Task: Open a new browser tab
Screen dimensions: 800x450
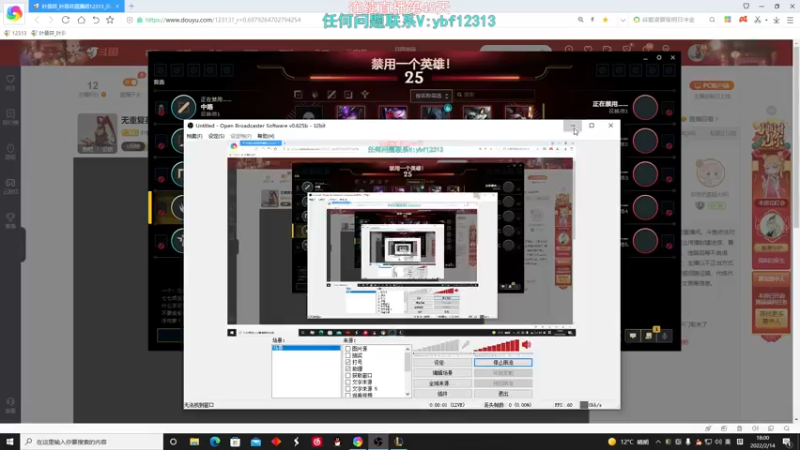Action: pyautogui.click(x=131, y=6)
